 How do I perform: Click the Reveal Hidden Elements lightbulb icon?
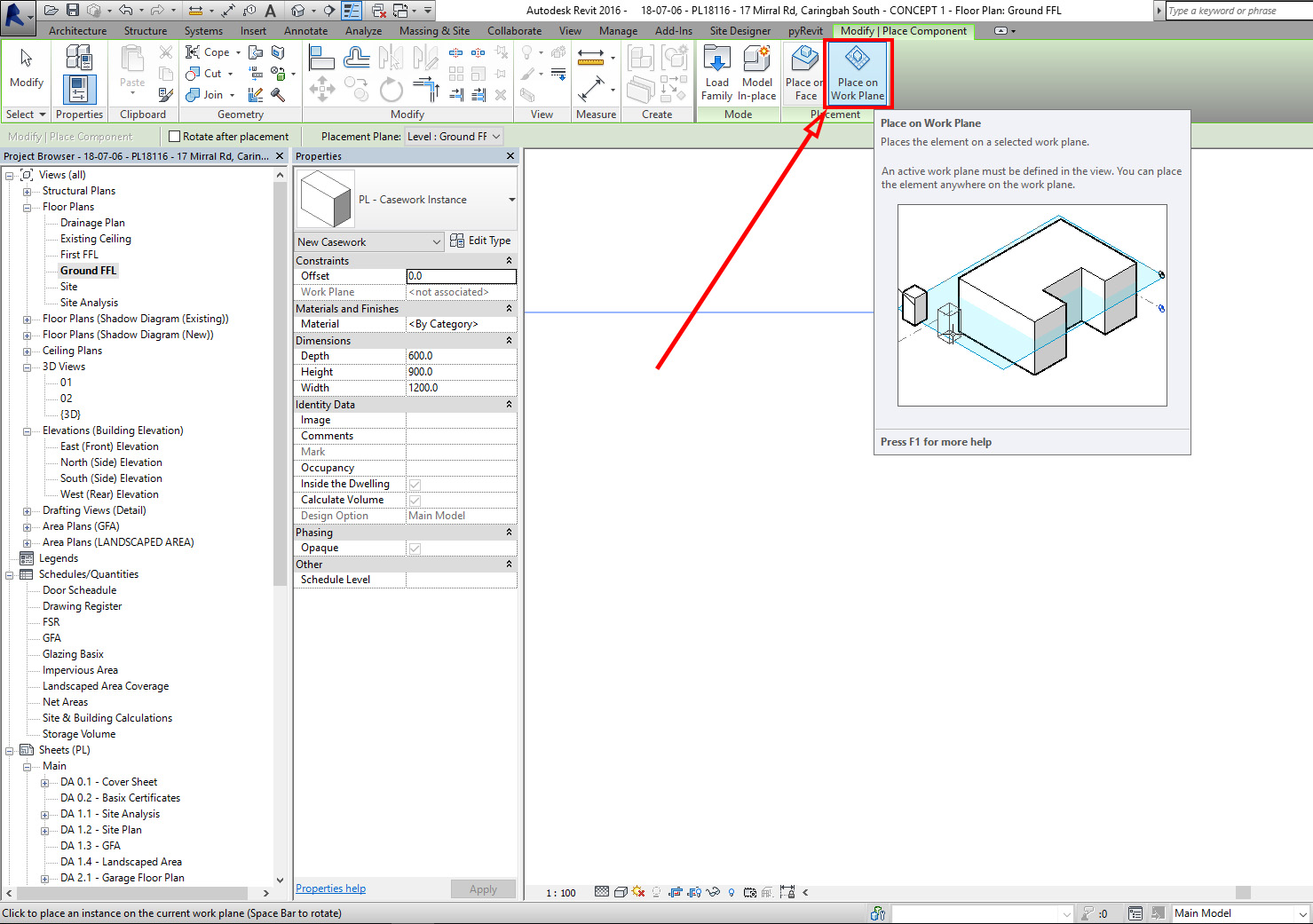click(x=731, y=891)
